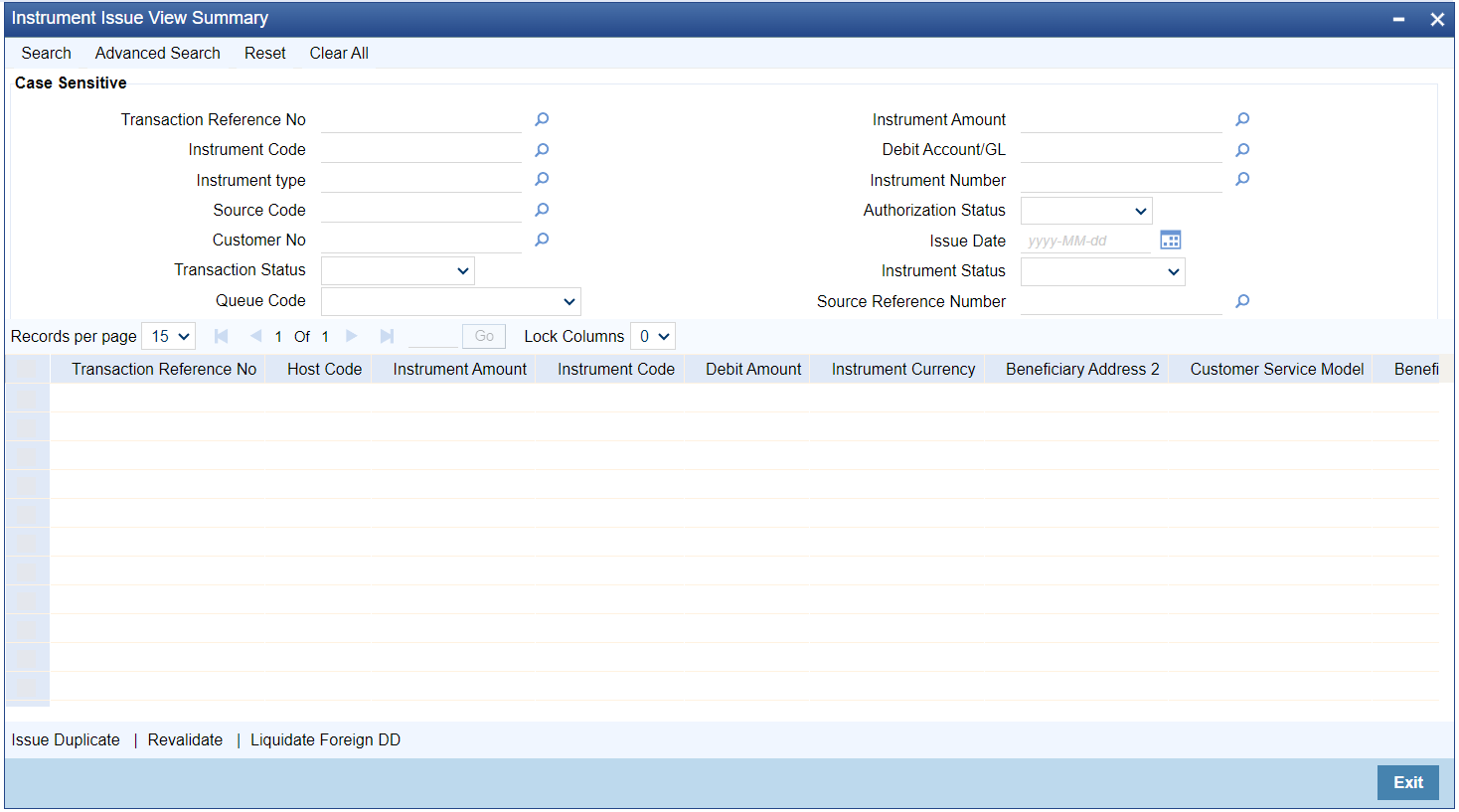Click the Liquidate Foreign DD link
Screen dimensions: 1459x812
pyautogui.click(x=325, y=739)
